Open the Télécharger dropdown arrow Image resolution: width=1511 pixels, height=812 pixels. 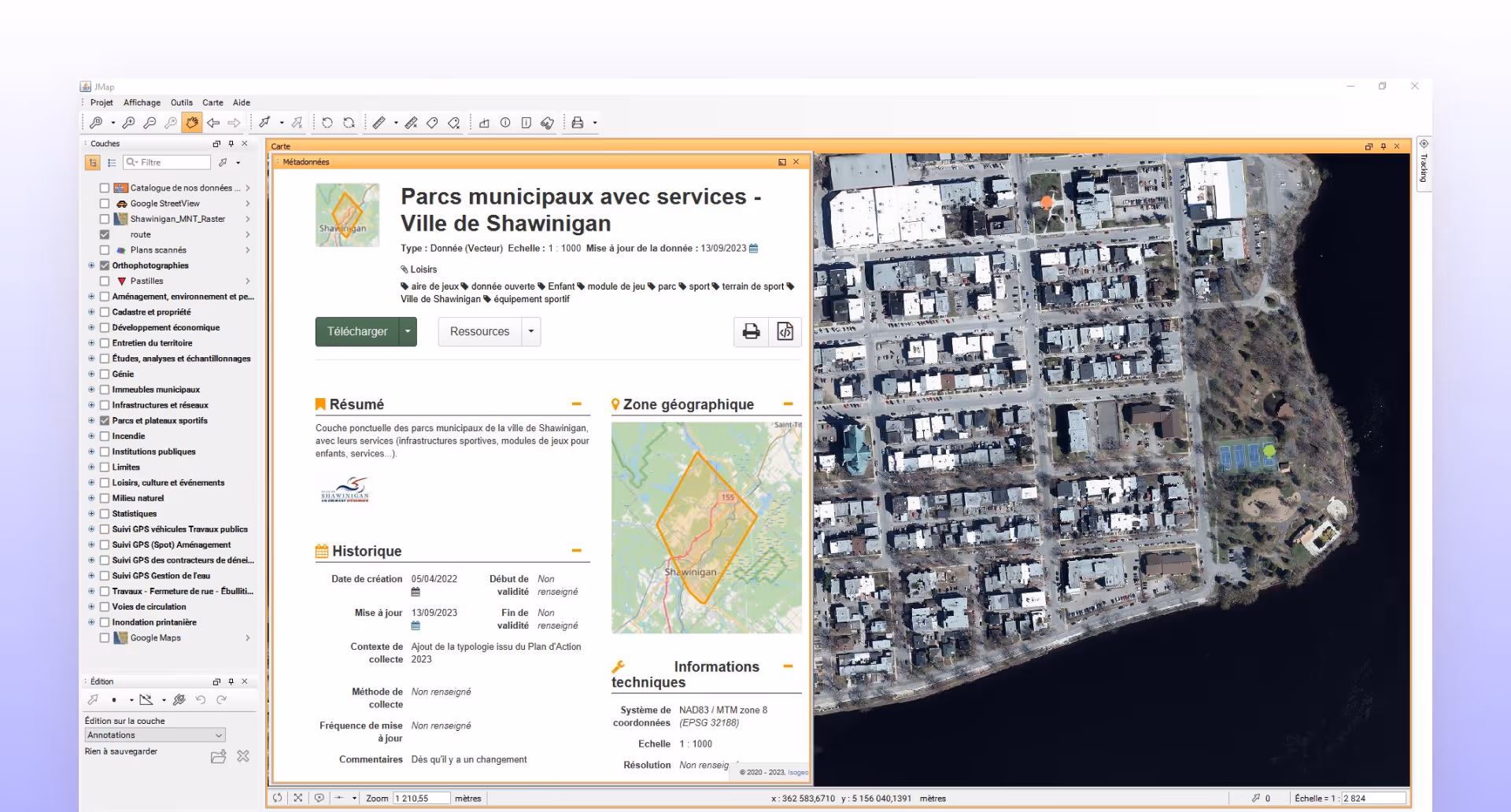click(408, 332)
